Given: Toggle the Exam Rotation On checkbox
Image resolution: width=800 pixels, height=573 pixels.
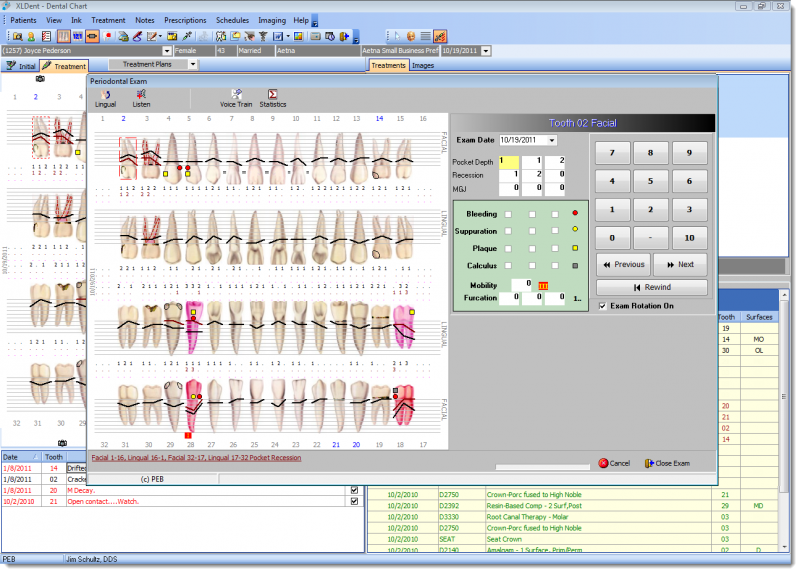Looking at the screenshot, I should click(601, 306).
